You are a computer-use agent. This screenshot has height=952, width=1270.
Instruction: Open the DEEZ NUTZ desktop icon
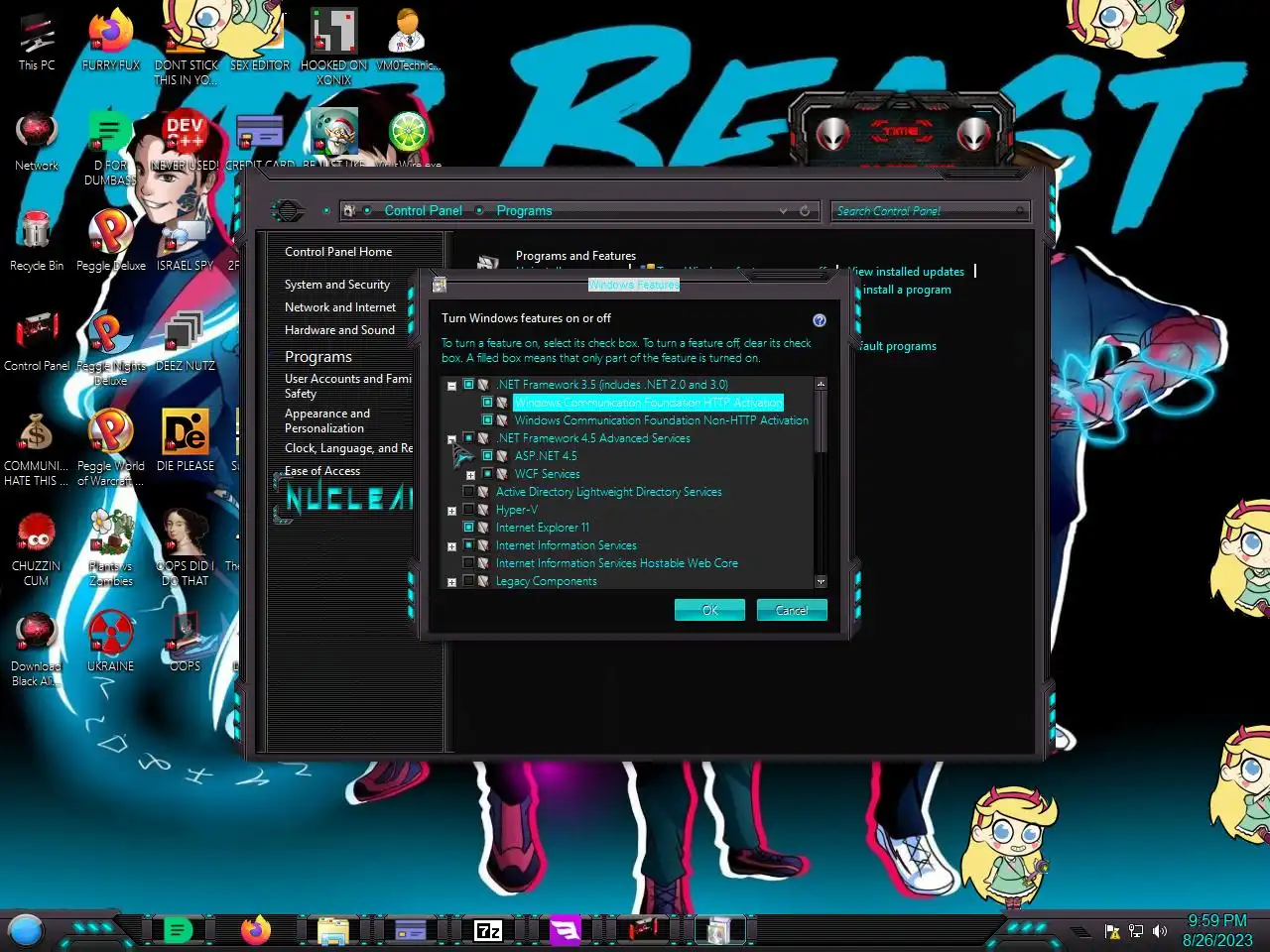click(x=186, y=341)
